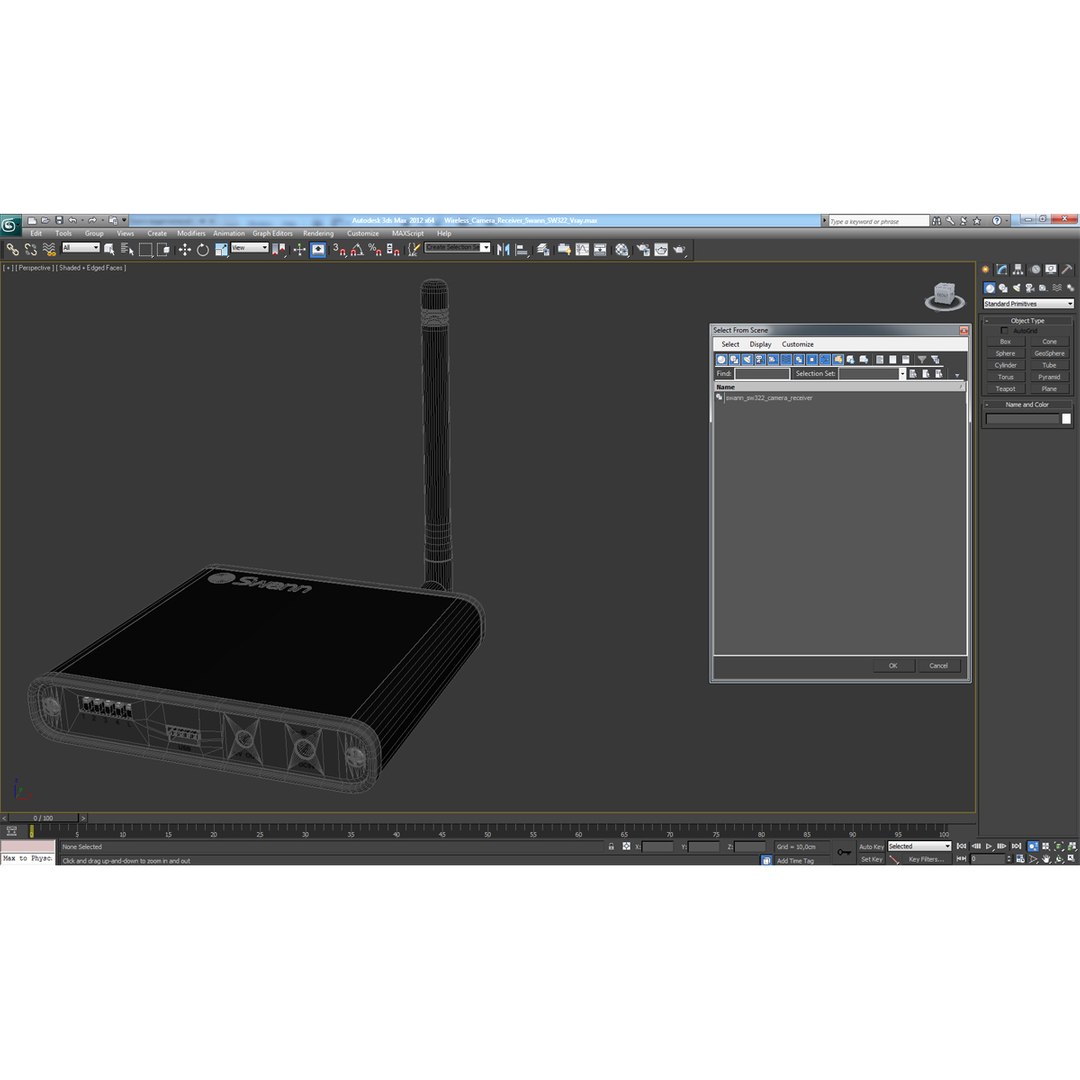Open the Selected key mode dropdown

[920, 847]
